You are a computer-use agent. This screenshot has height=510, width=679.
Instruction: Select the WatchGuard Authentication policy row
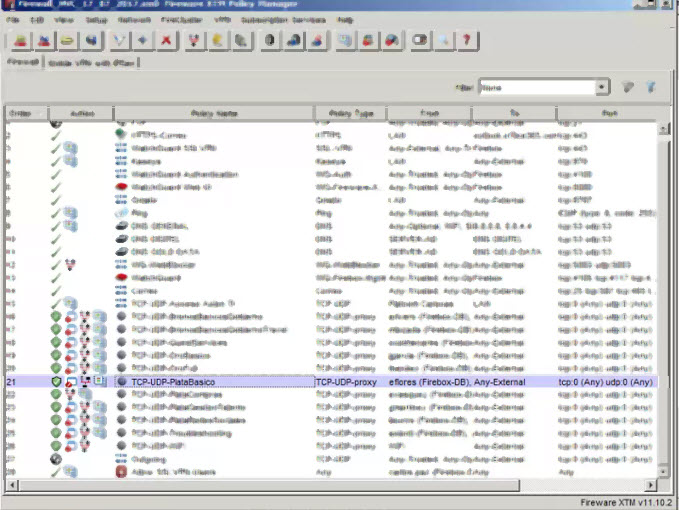click(331, 174)
